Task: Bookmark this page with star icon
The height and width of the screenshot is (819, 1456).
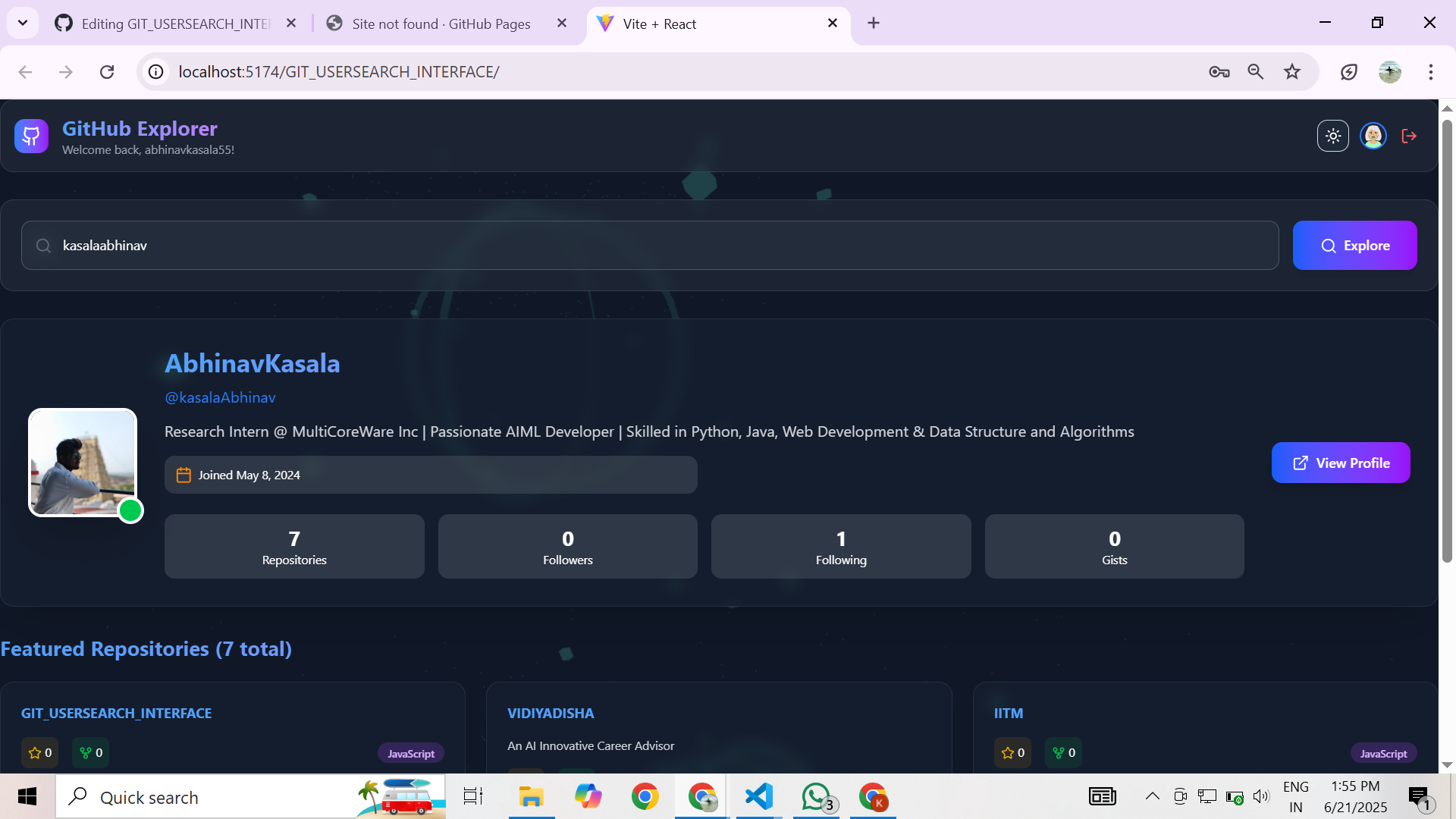Action: [x=1292, y=72]
